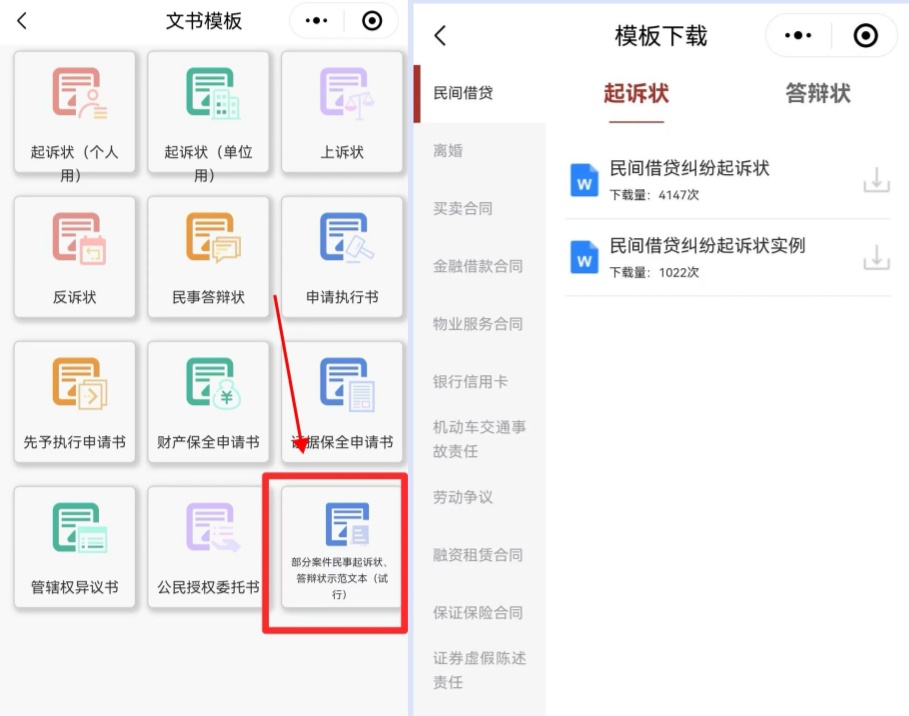Image resolution: width=909 pixels, height=716 pixels.
Task: Tap the back chevron on 文书模板 page
Action: 22,20
